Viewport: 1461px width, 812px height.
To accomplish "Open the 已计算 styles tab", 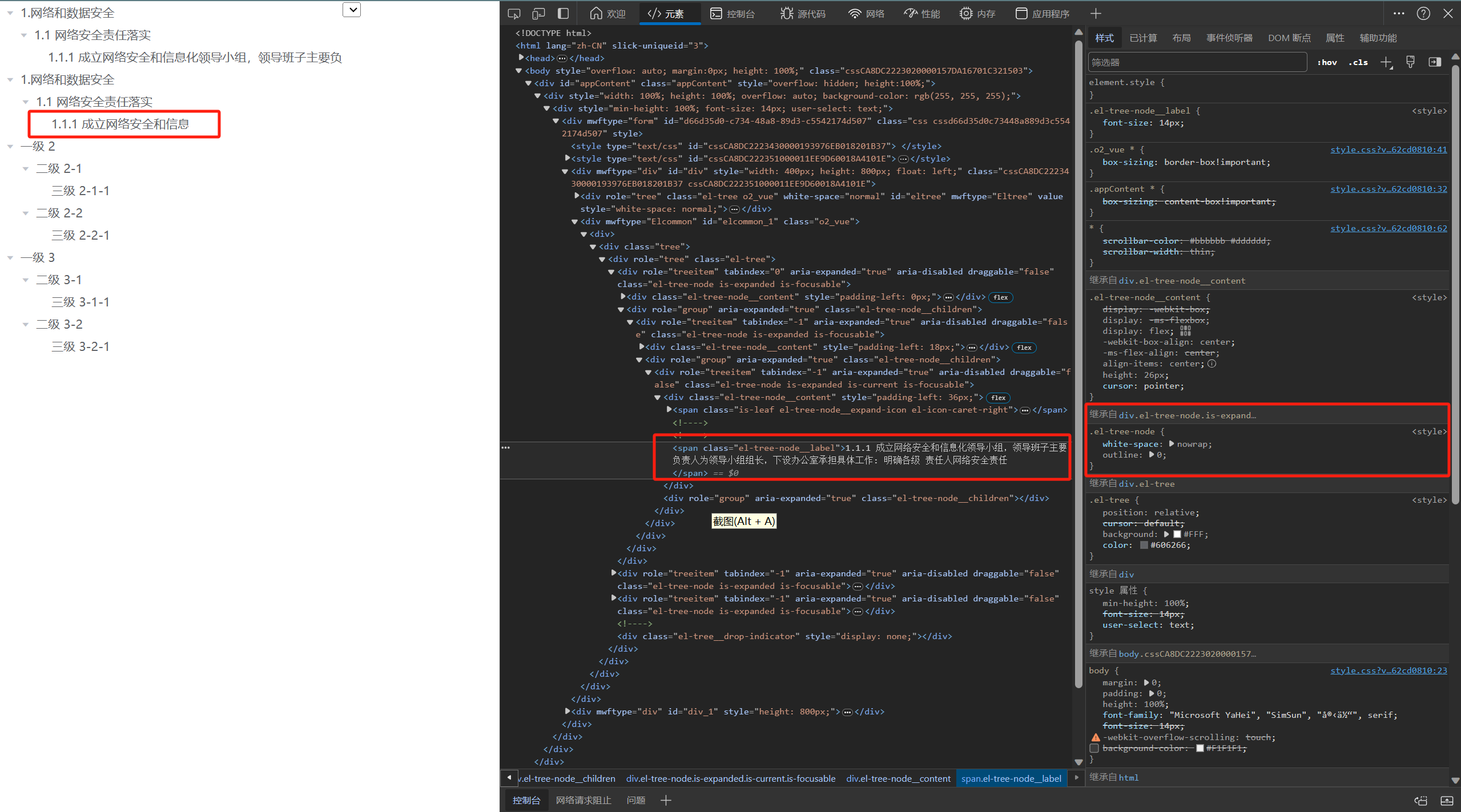I will (1143, 38).
